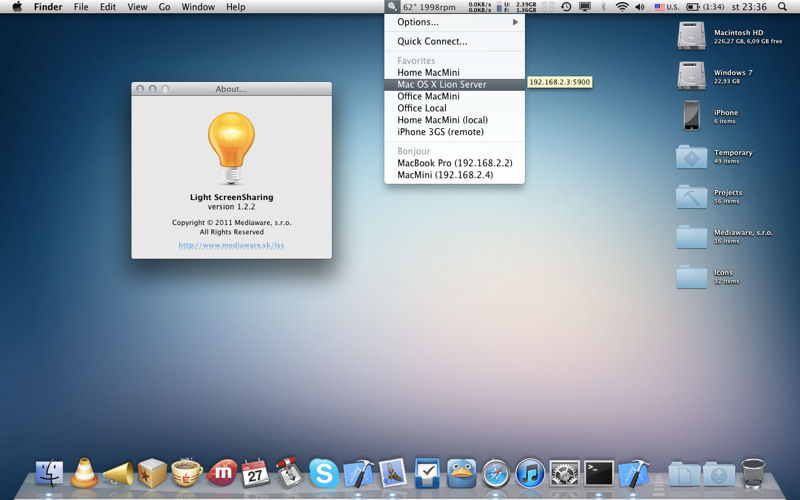
Task: Open the yellow megaphone app in Dock
Action: click(x=118, y=473)
